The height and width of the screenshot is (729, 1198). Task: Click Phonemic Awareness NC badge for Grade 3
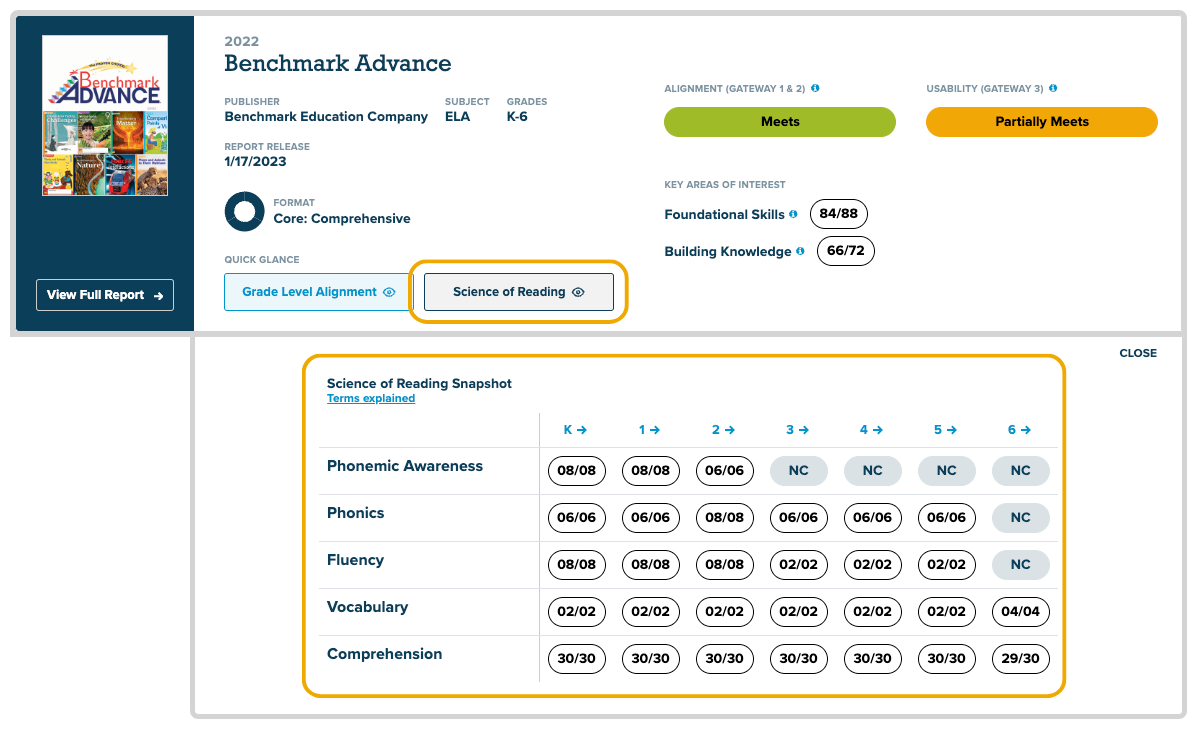(798, 471)
